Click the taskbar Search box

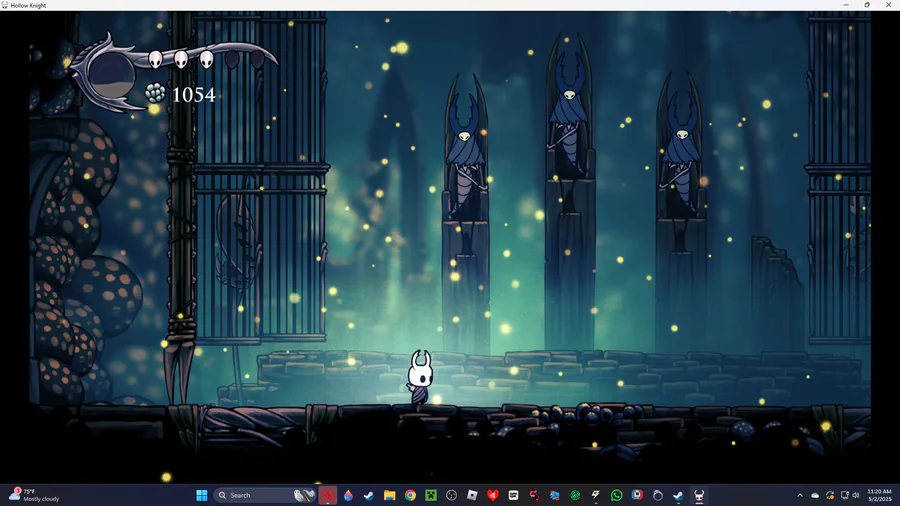coord(265,495)
